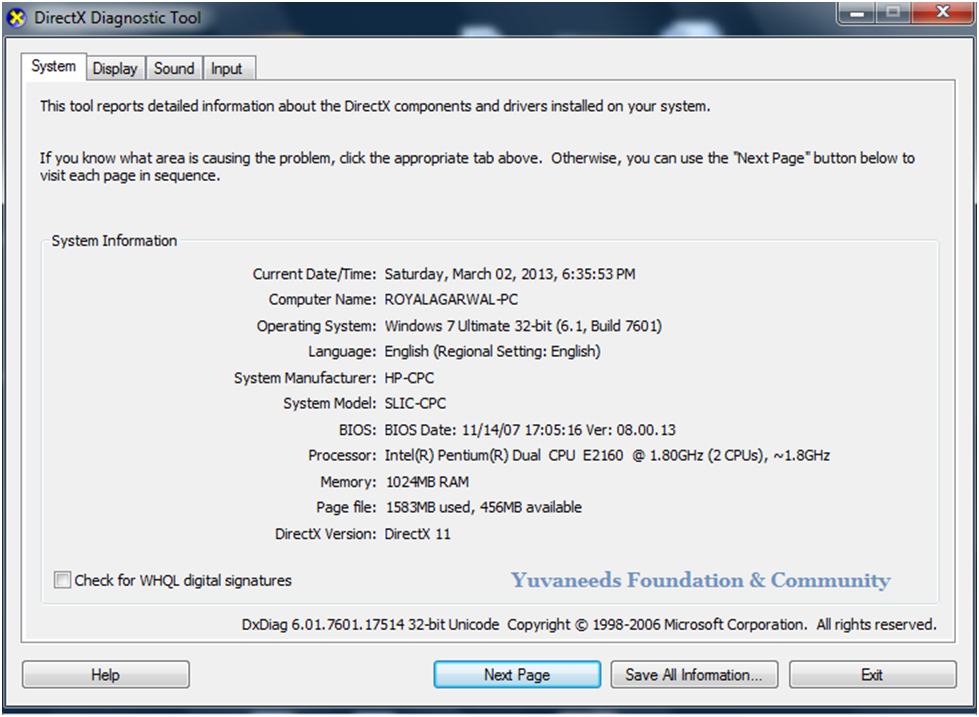Click the Operating System information line

click(523, 325)
